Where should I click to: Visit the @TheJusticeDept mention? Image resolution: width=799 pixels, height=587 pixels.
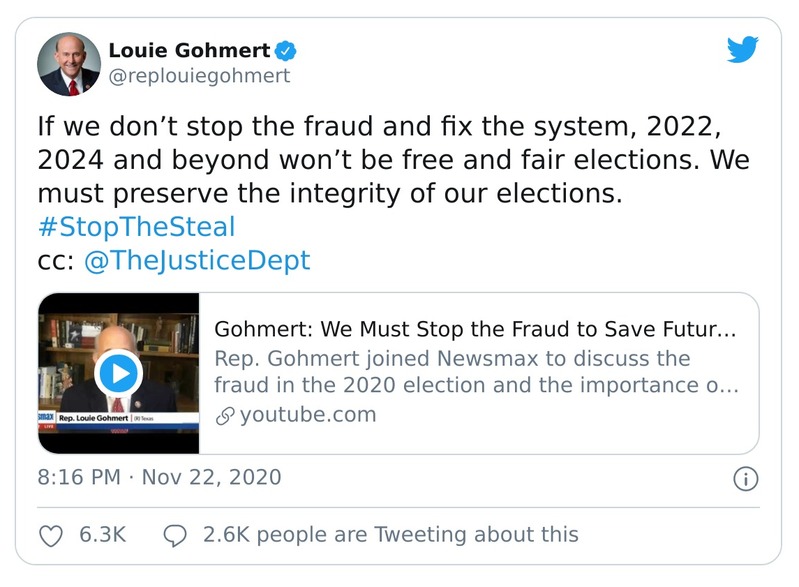tap(198, 261)
